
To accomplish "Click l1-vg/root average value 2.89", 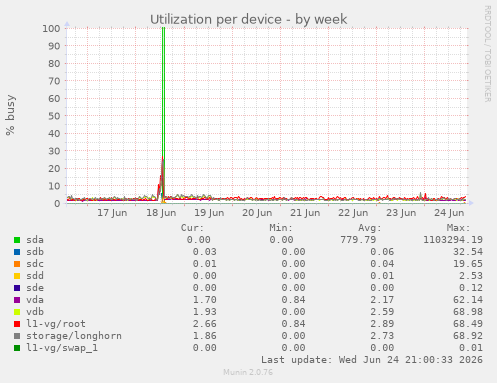I will point(382,324).
